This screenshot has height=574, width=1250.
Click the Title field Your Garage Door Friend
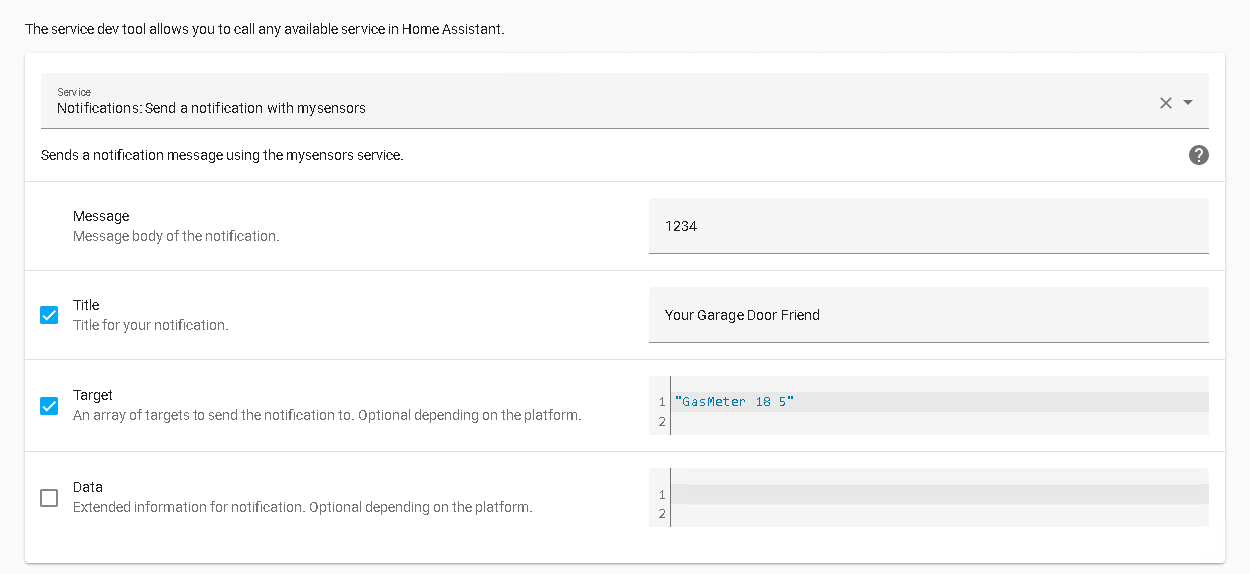point(928,315)
